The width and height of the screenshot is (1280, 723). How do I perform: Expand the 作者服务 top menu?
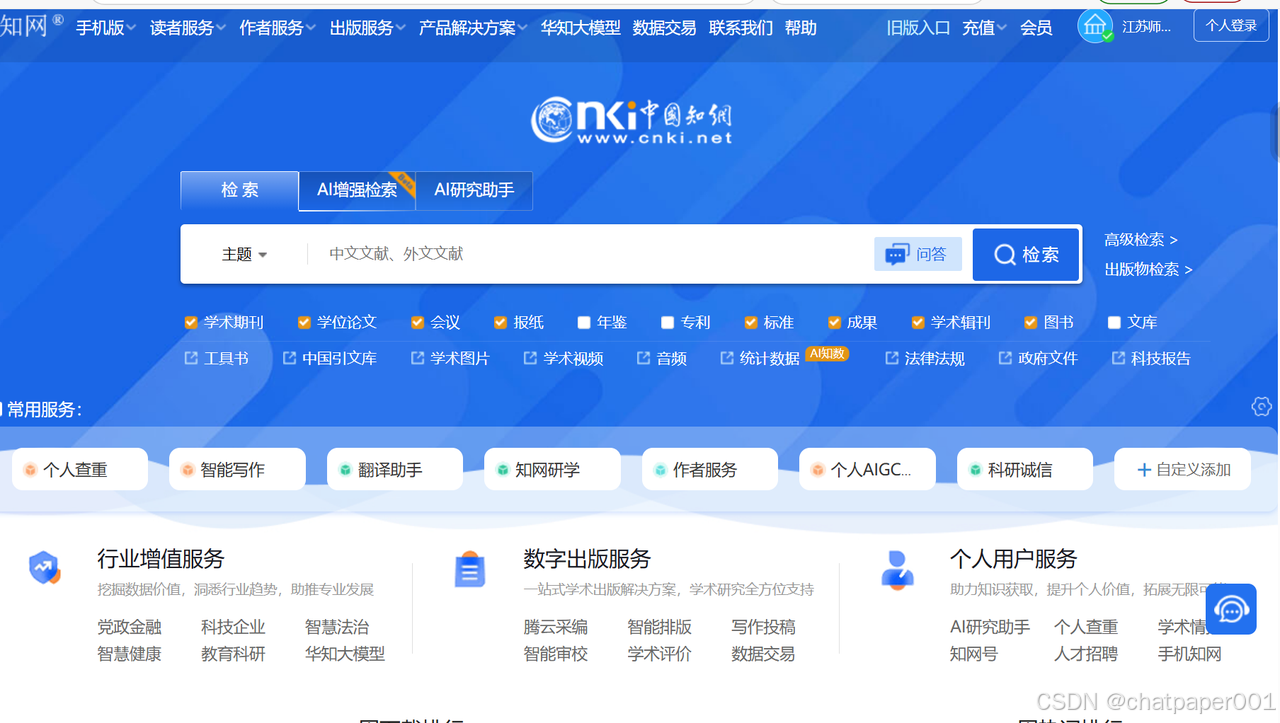(x=278, y=28)
